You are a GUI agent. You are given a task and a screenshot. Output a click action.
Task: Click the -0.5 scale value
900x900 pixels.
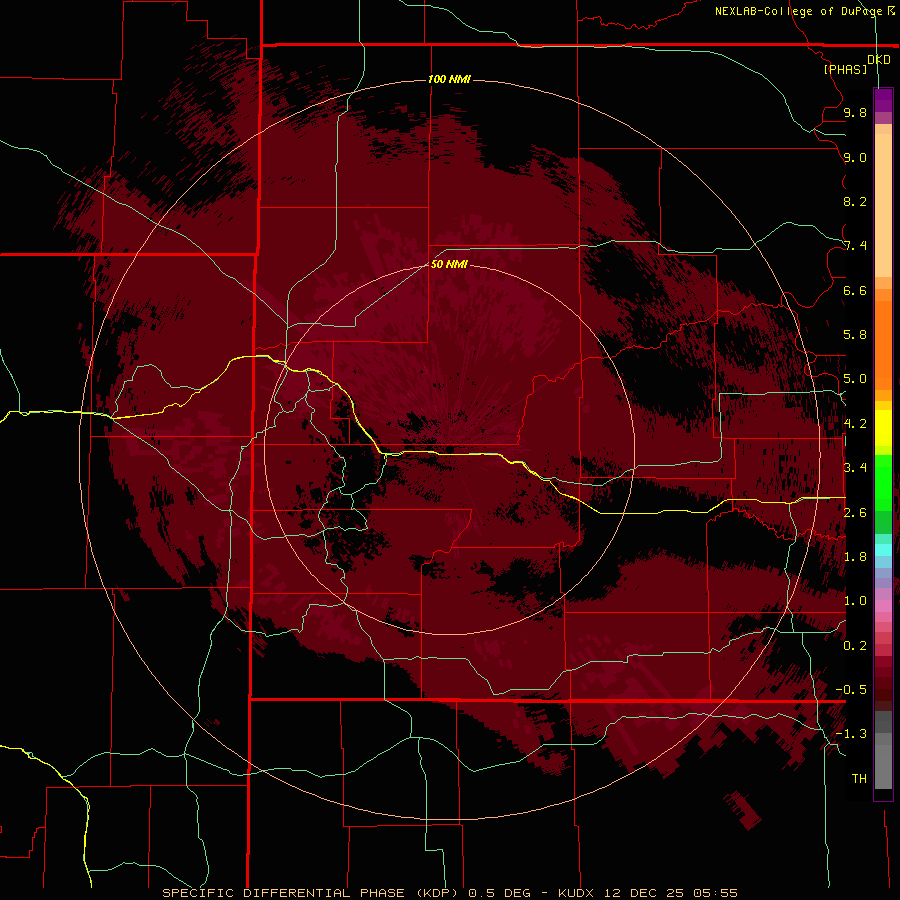851,689
